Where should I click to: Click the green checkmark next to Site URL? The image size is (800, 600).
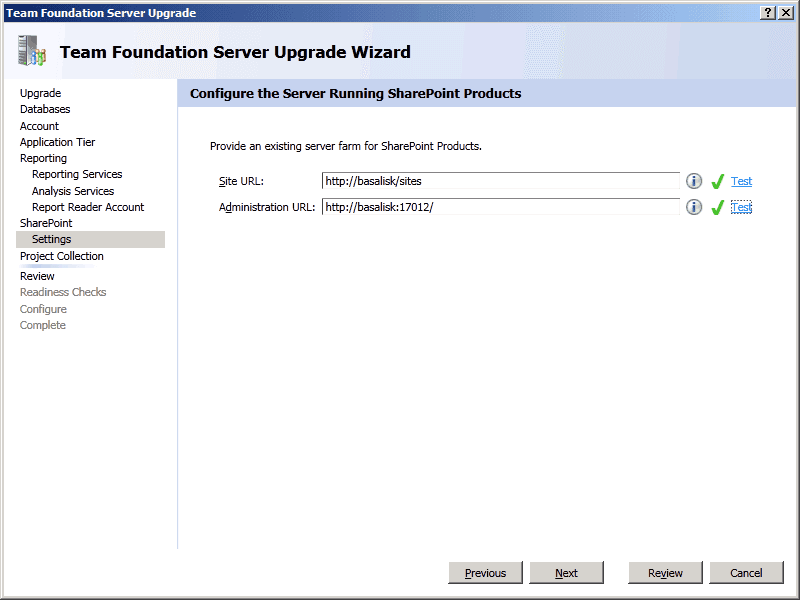click(717, 182)
